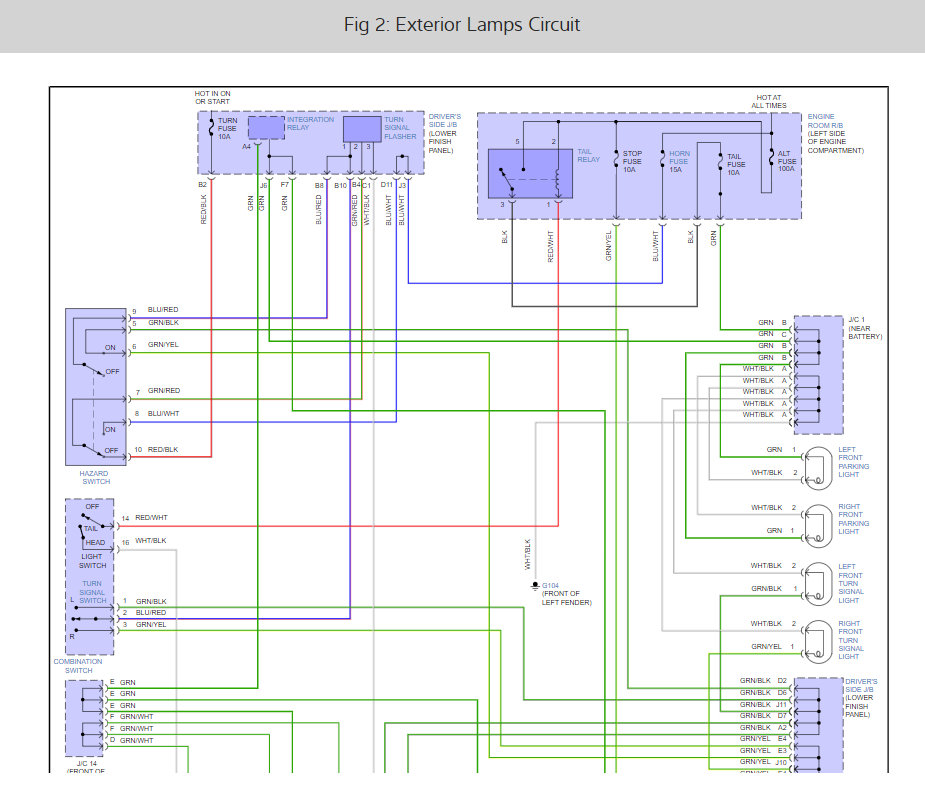925x797 pixels.
Task: Click the 'G104' ground label
Action: [550, 586]
